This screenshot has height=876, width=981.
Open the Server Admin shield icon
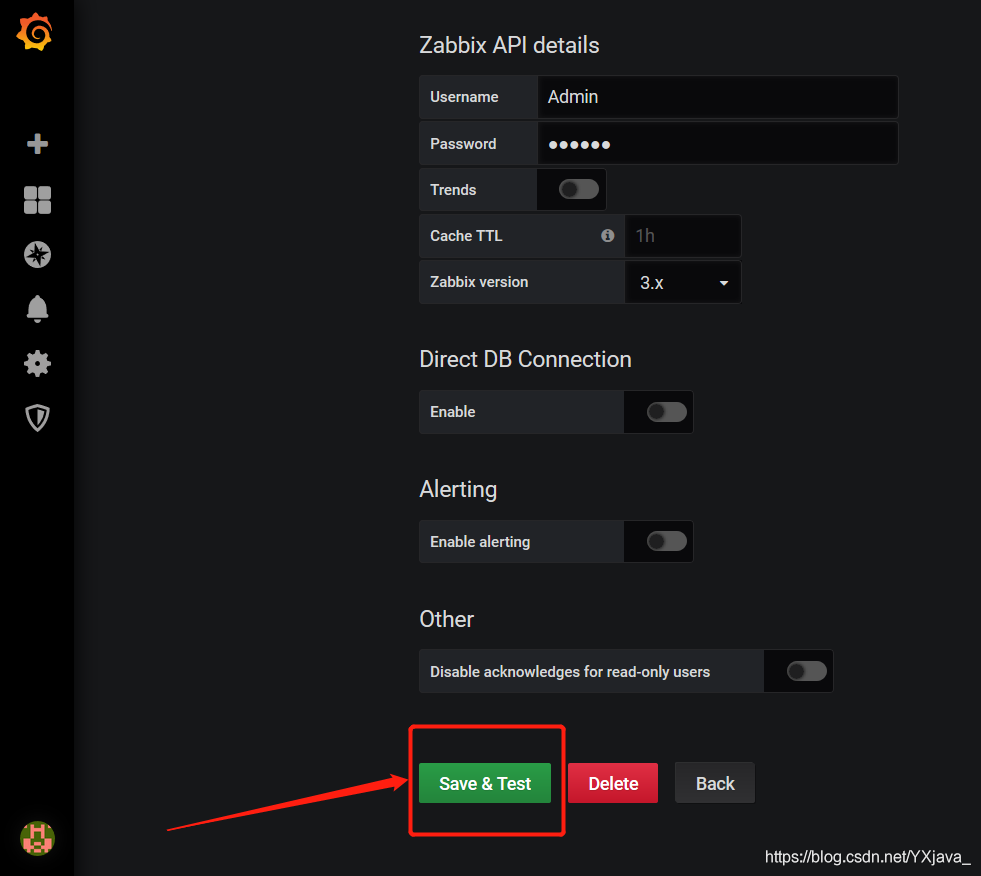(x=38, y=418)
